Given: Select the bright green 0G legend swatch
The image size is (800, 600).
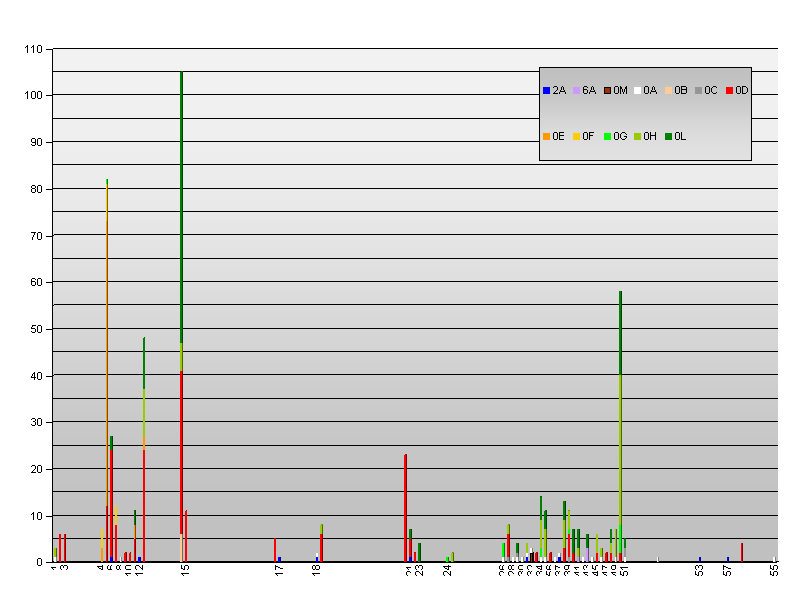Looking at the screenshot, I should 607,136.
